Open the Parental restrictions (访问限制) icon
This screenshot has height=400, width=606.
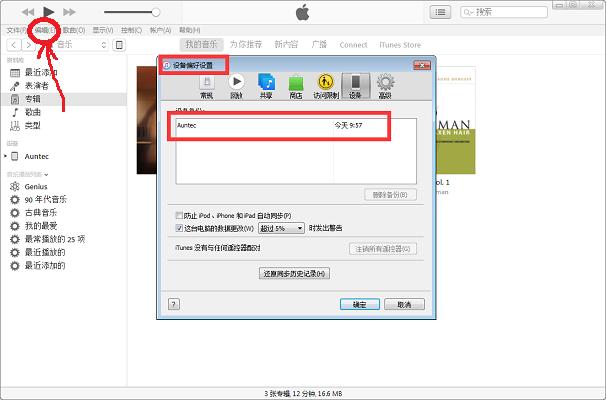(x=326, y=87)
